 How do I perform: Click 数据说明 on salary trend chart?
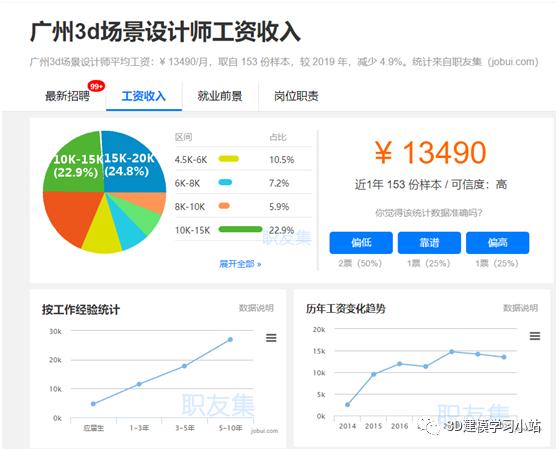click(x=520, y=308)
